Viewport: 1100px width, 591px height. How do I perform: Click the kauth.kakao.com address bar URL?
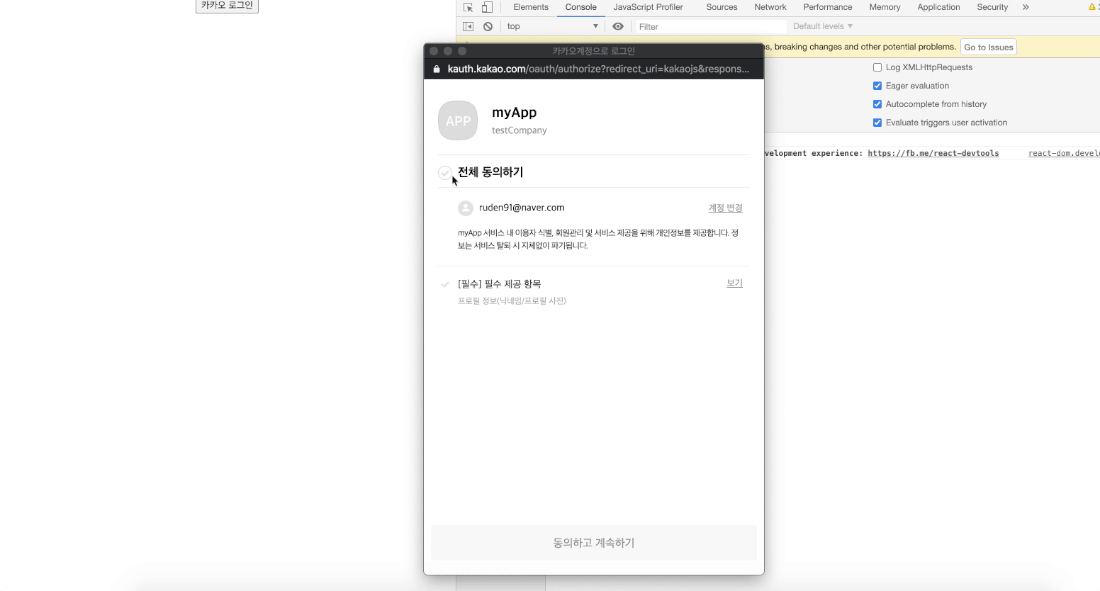tap(598, 69)
